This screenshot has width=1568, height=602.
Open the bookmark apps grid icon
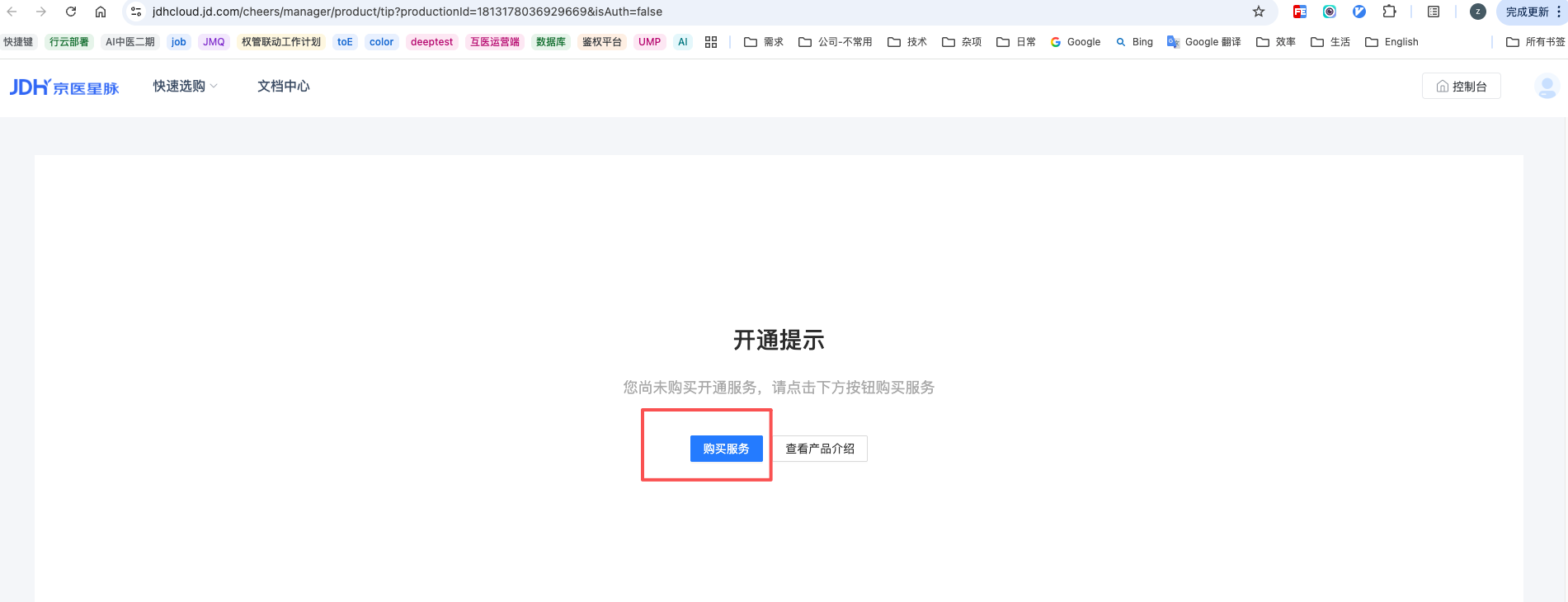pyautogui.click(x=711, y=42)
